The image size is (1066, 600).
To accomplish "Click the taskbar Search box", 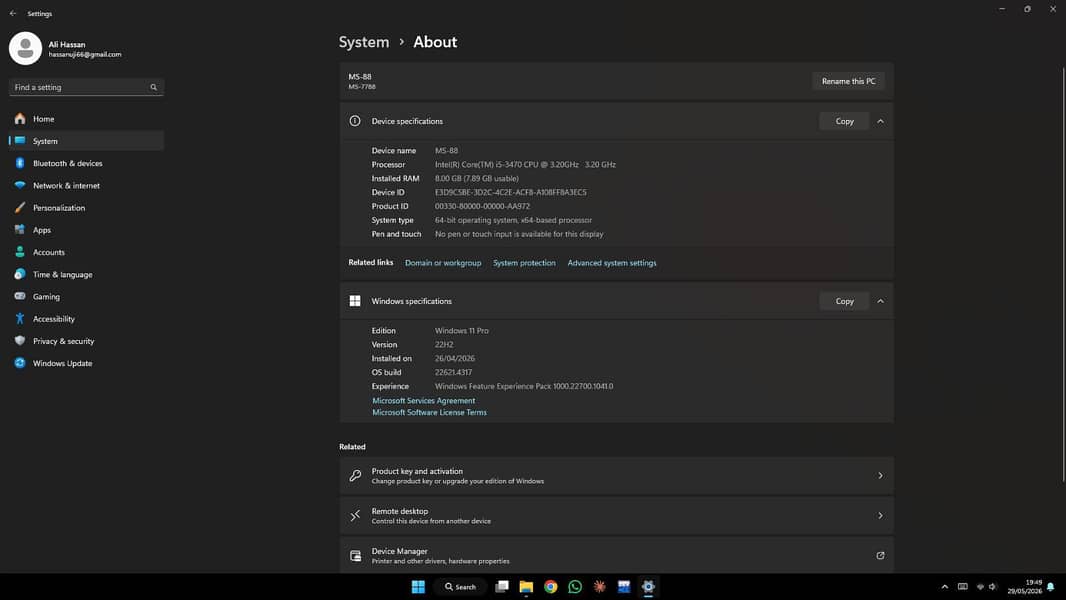I will (x=460, y=586).
